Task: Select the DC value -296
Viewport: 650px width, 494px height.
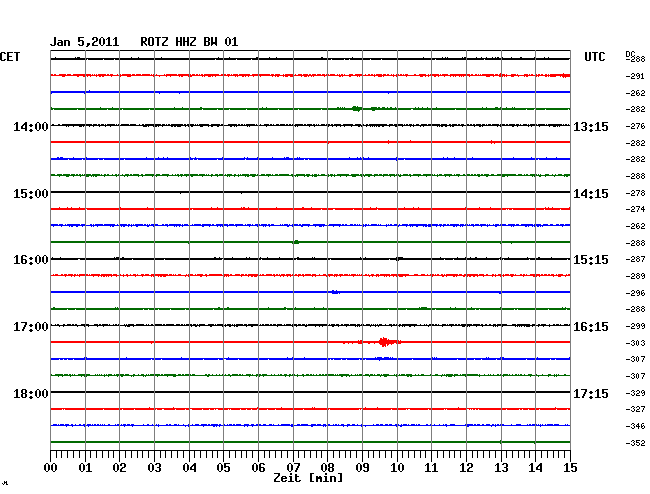Action: pos(635,293)
